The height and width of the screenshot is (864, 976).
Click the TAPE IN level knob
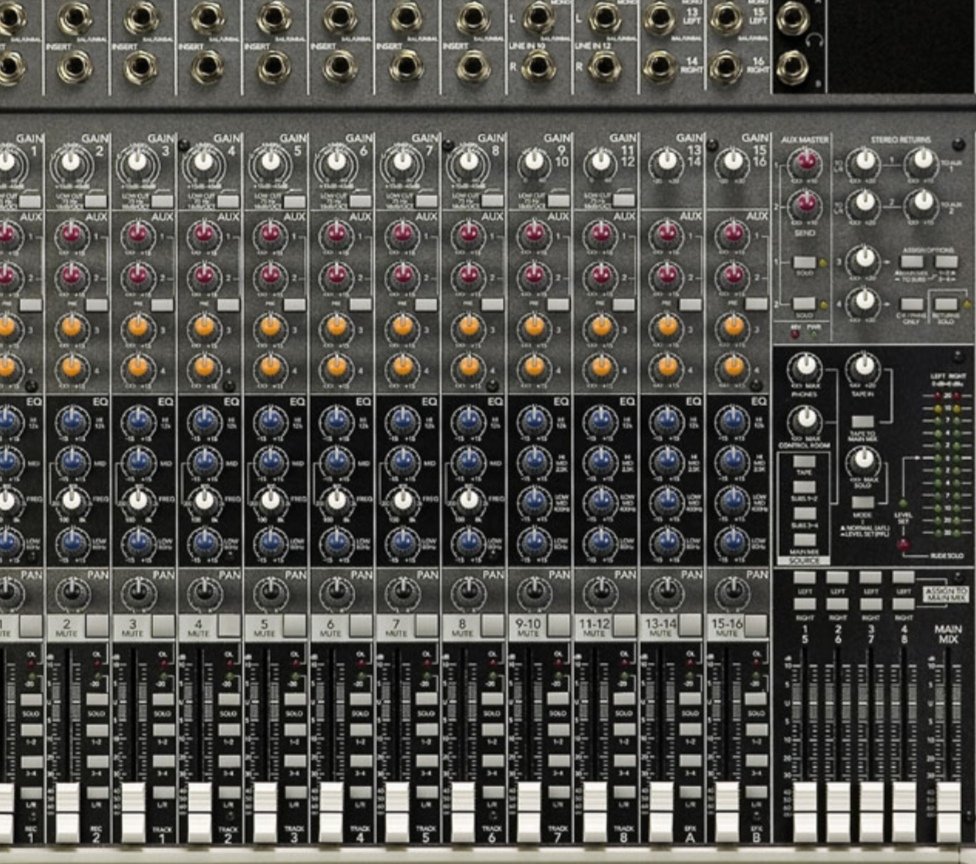tap(863, 367)
